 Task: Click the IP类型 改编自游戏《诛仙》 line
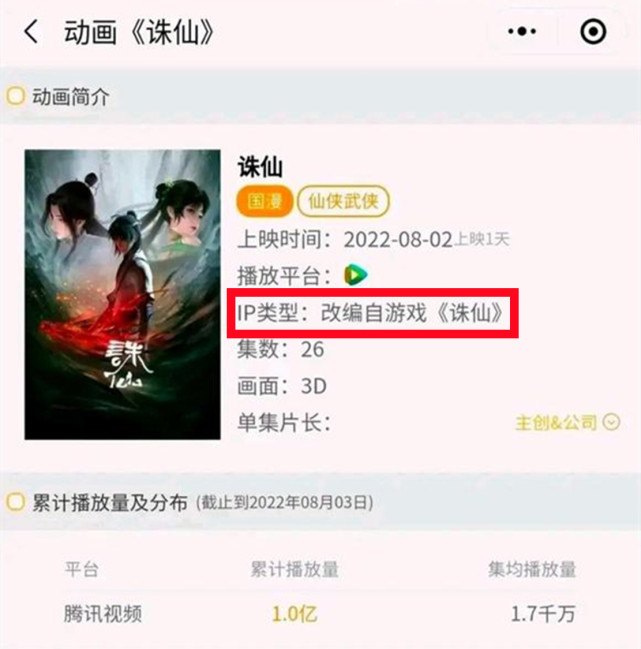pos(370,312)
